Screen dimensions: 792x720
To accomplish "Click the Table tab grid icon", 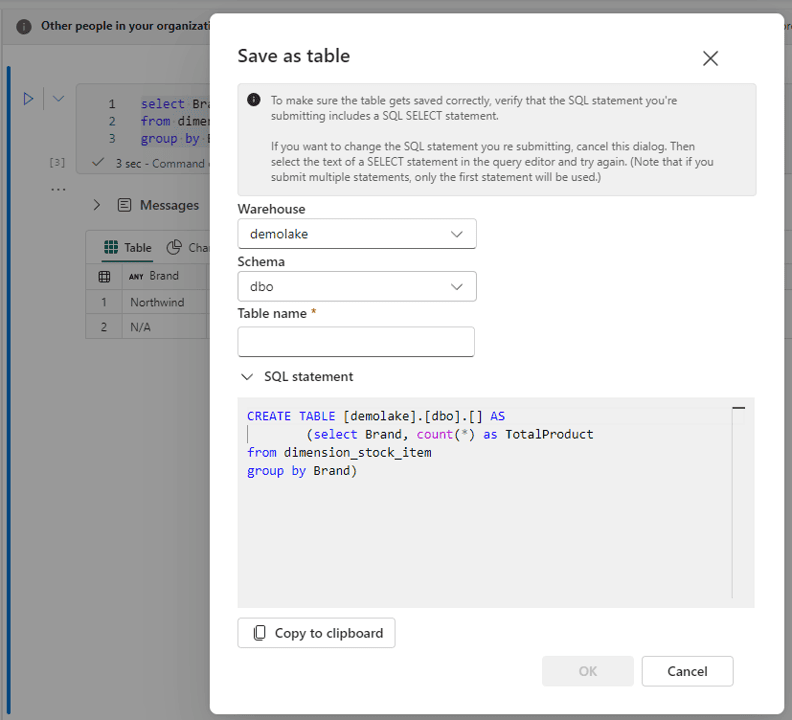I will [x=111, y=247].
